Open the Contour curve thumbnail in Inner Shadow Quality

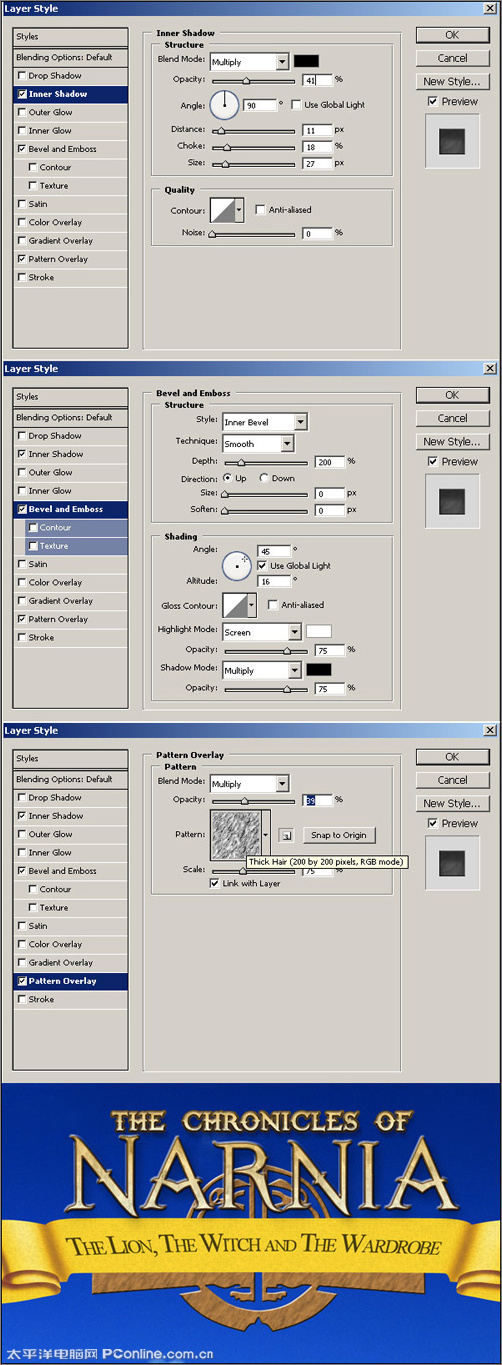221,210
